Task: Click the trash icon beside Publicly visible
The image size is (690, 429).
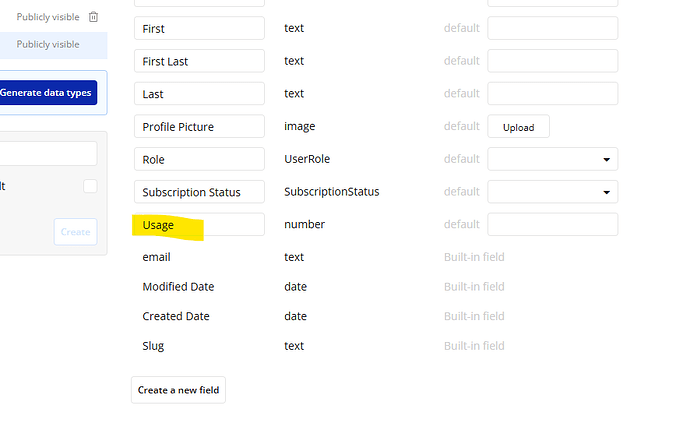Action: (94, 17)
